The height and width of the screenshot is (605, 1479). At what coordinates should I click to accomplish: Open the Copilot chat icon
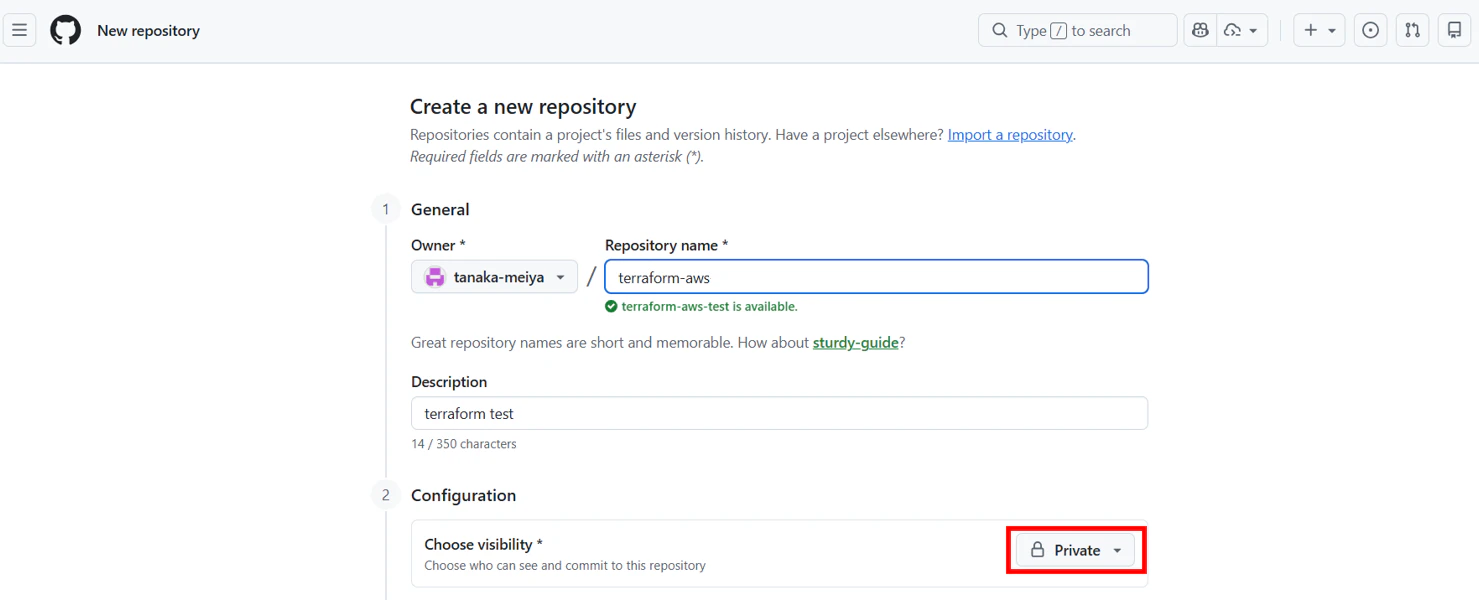[1200, 30]
